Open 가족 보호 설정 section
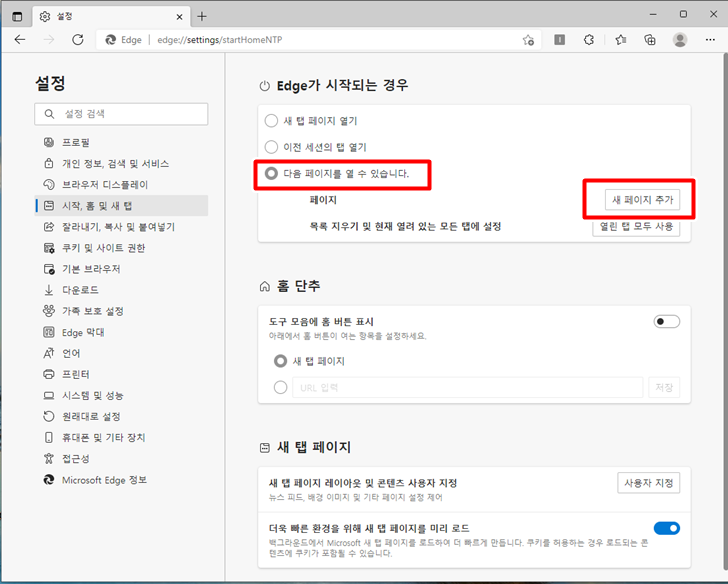The height and width of the screenshot is (584, 728). (x=122, y=311)
